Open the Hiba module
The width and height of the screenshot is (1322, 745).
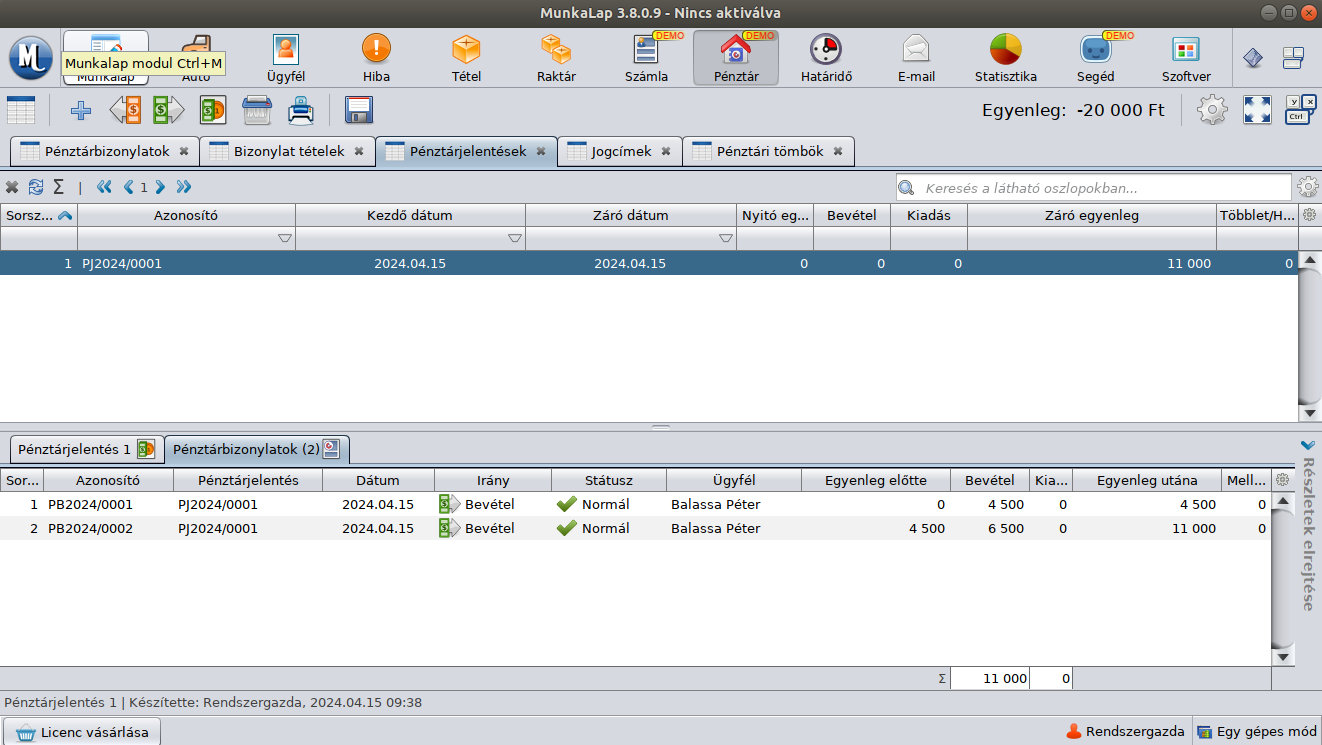pos(376,57)
